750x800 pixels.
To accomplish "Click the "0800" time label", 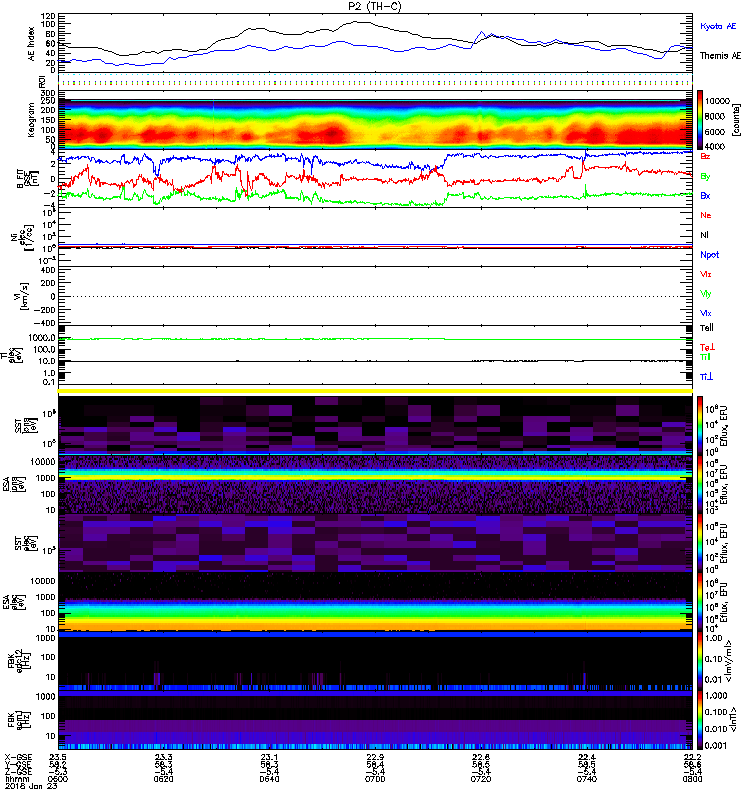I will click(692, 779).
